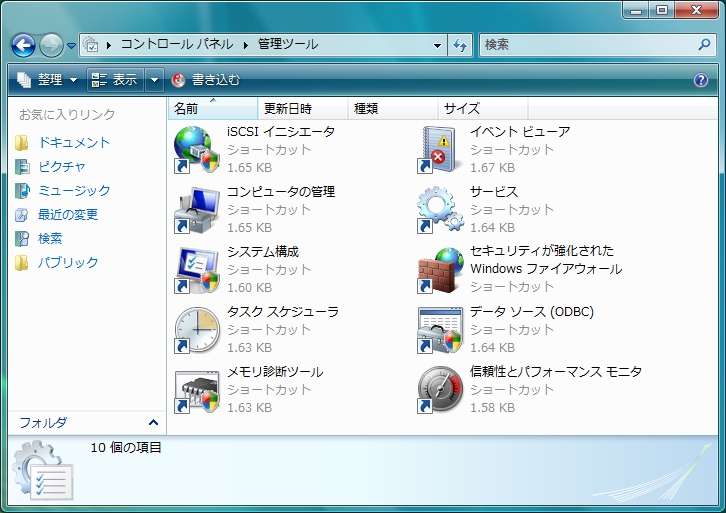This screenshot has width=726, height=513.
Task: Minimize the 管理ツール window
Action: (636, 10)
